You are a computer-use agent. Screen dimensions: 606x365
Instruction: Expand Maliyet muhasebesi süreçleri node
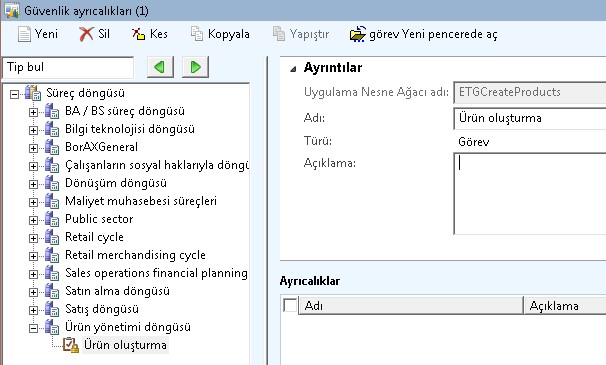pos(33,202)
